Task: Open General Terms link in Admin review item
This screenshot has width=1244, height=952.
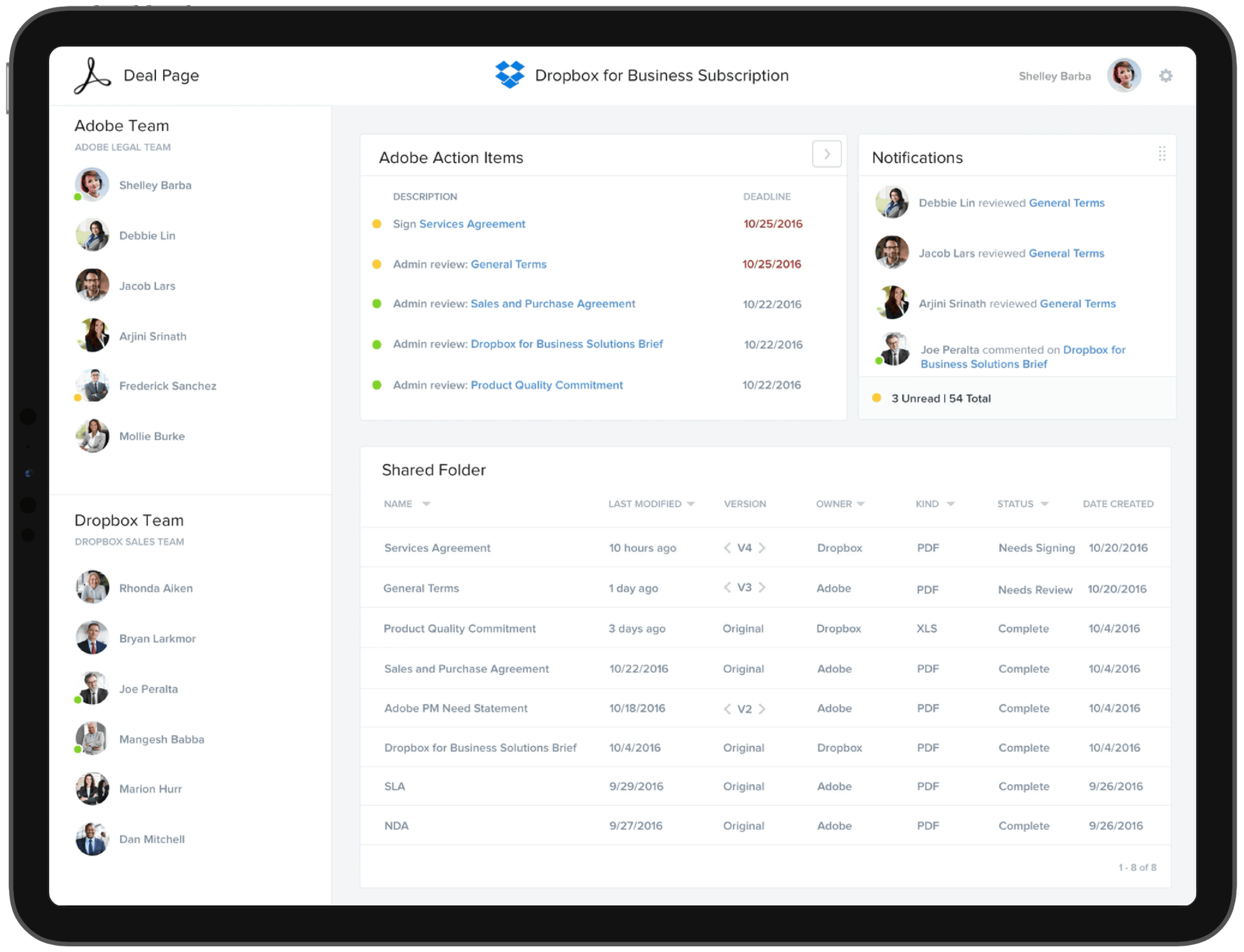Action: tap(508, 264)
